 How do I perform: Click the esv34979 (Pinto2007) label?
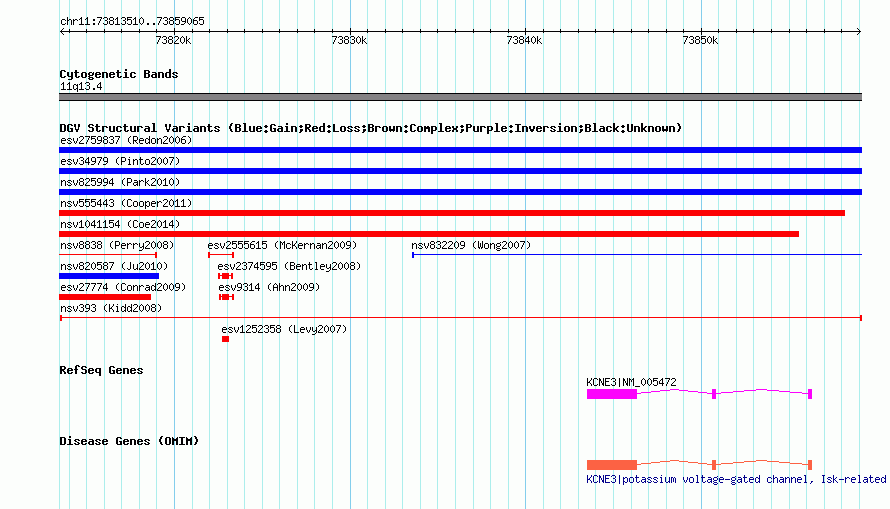click(x=120, y=161)
